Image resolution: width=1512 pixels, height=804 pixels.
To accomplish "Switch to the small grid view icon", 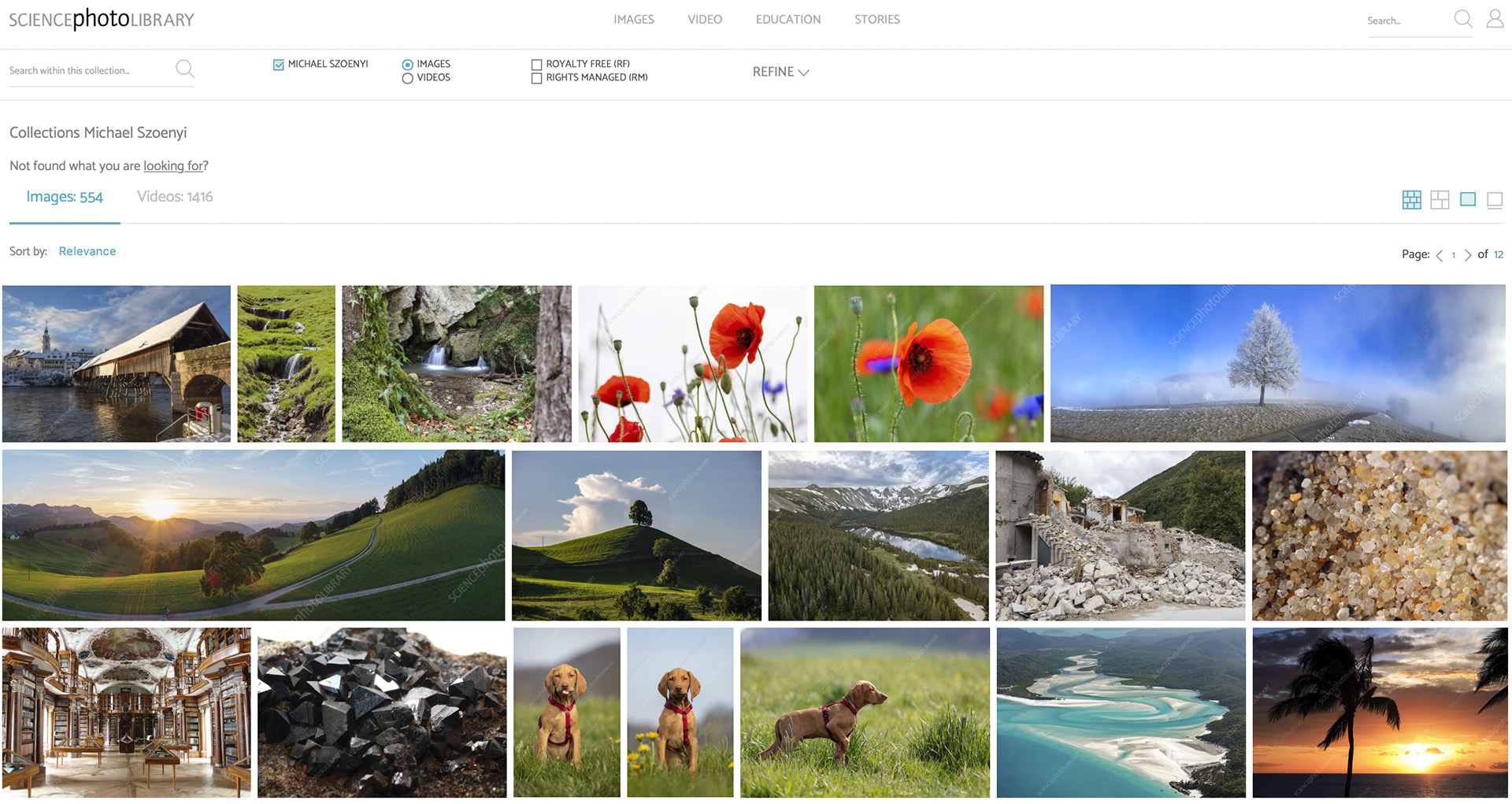I will pyautogui.click(x=1411, y=200).
